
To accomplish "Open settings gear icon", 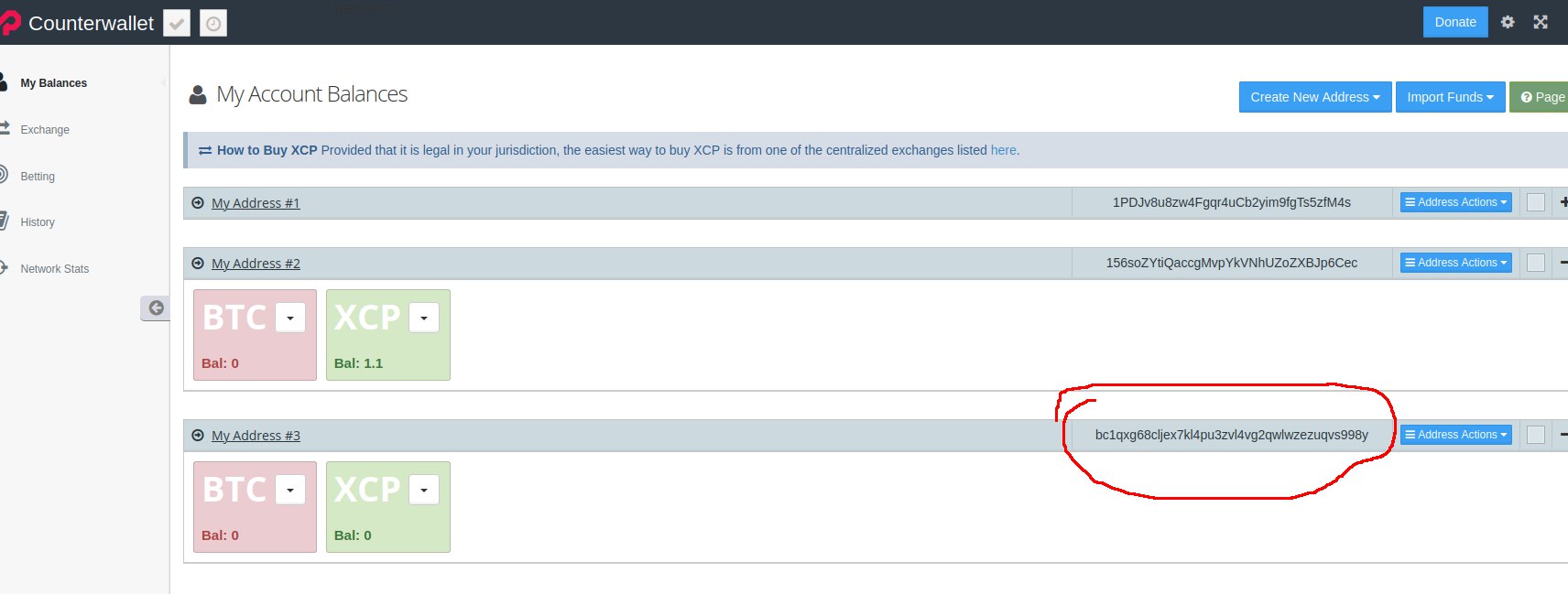I will [1508, 22].
